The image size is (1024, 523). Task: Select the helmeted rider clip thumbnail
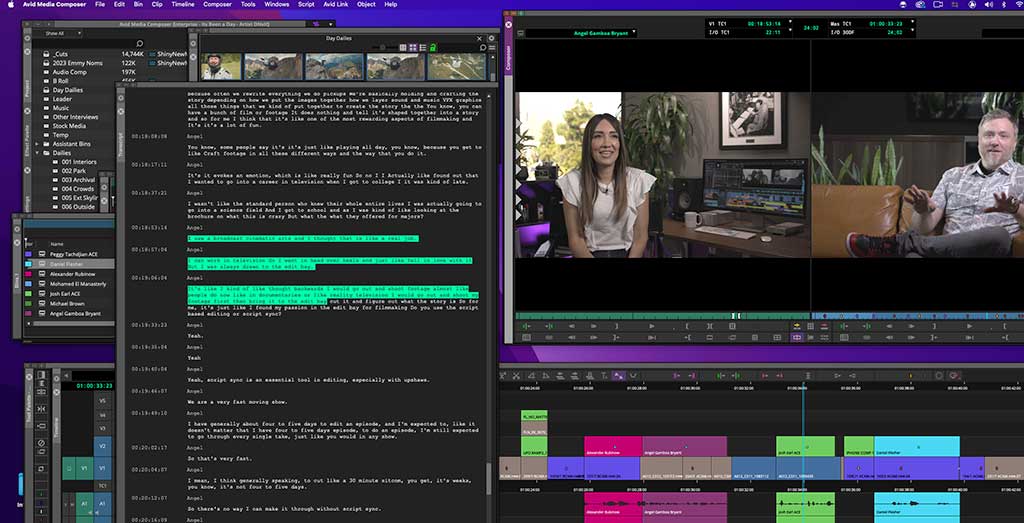221,66
